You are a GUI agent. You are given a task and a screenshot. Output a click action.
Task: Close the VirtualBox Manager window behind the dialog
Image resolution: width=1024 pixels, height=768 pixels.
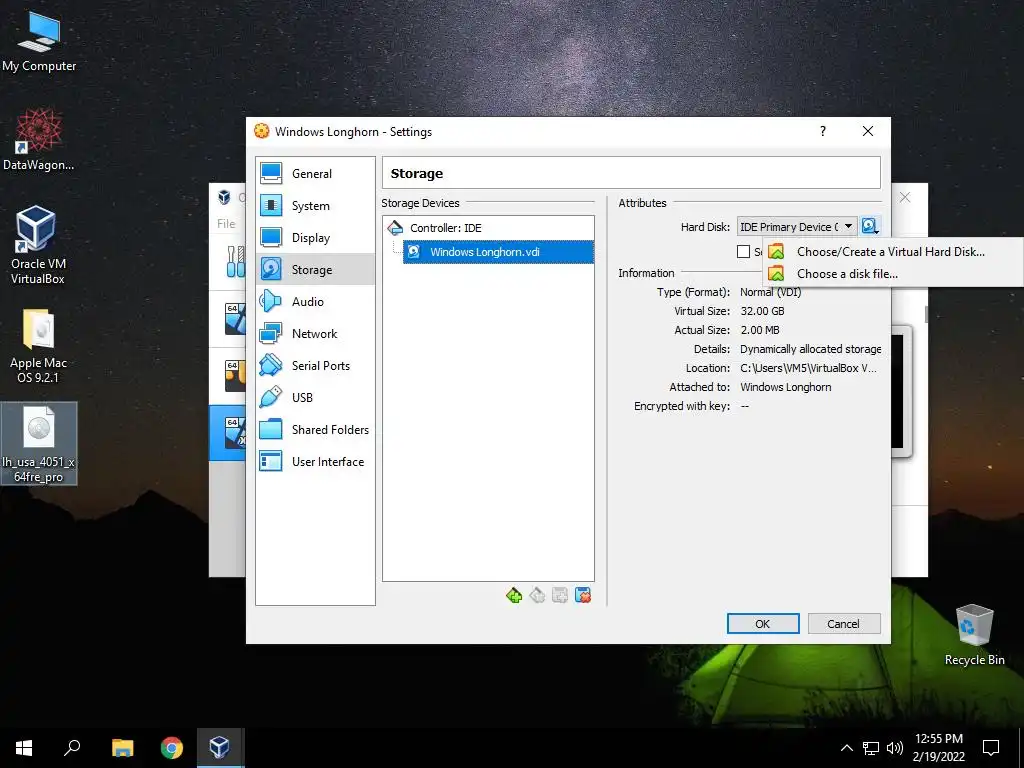pyautogui.click(x=905, y=197)
